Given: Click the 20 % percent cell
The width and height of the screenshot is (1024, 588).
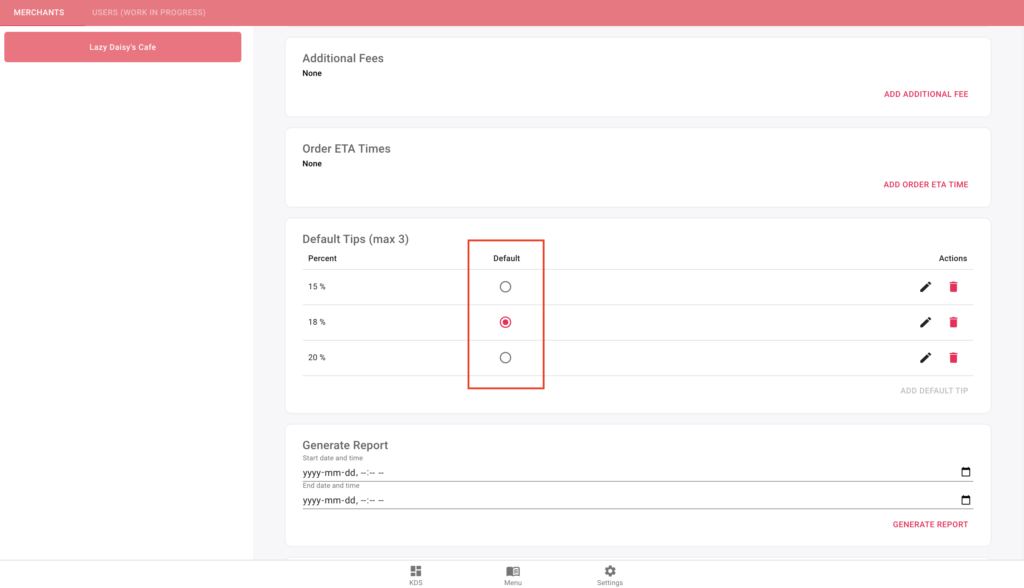Looking at the screenshot, I should (x=317, y=357).
